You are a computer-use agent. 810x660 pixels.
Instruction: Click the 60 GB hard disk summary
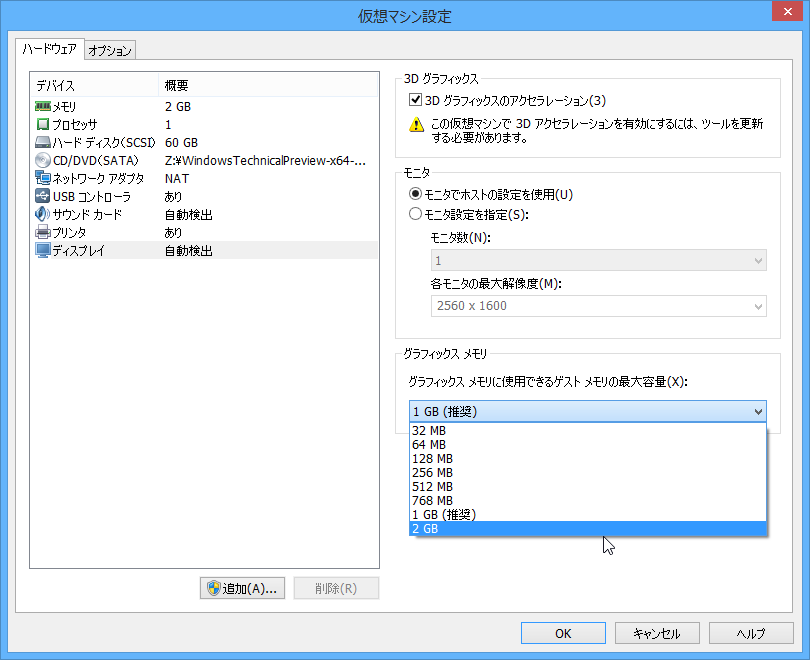181,143
